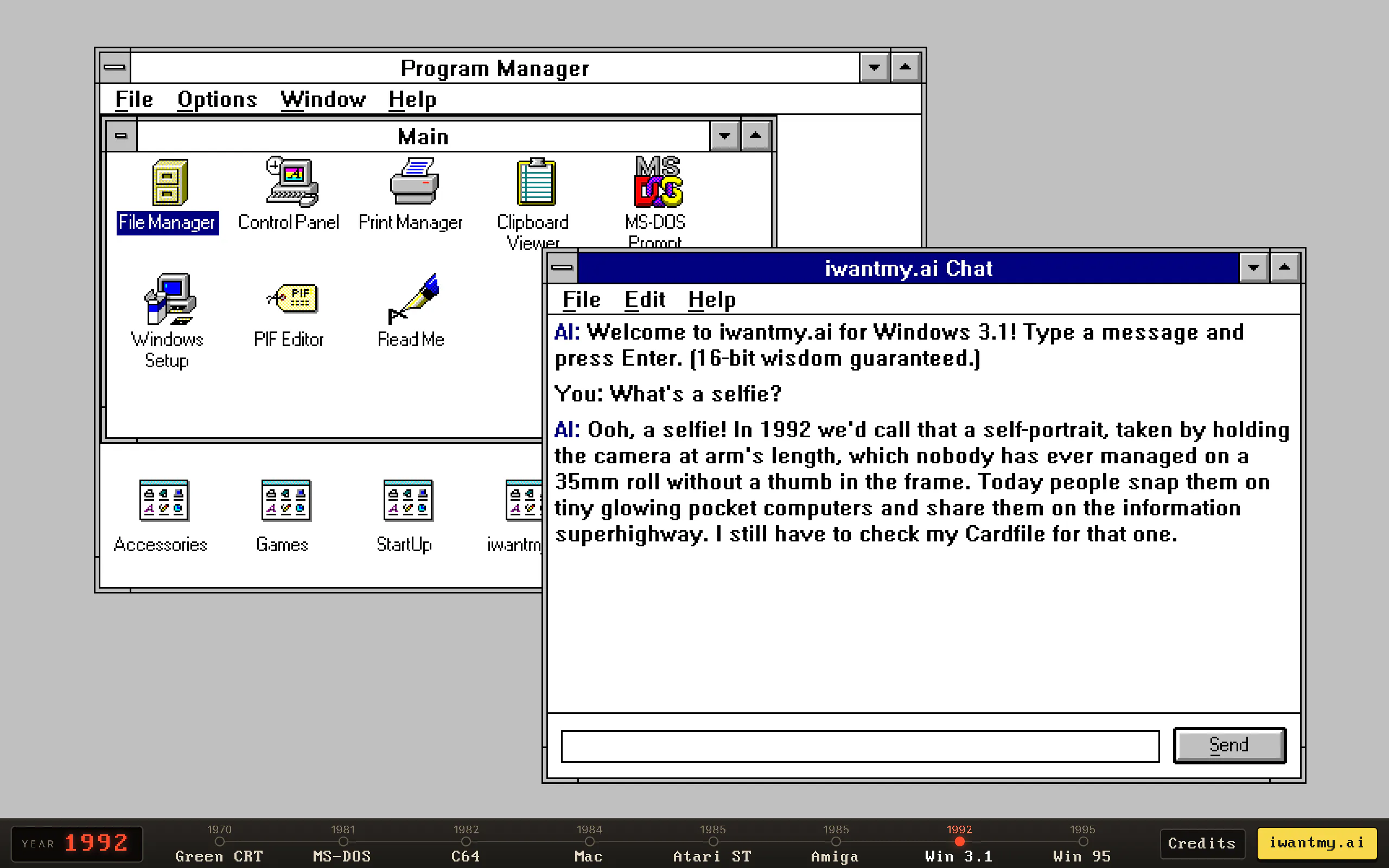Select the 1982 C64 timeline marker
Viewport: 1389px width, 868px height.
(x=466, y=844)
